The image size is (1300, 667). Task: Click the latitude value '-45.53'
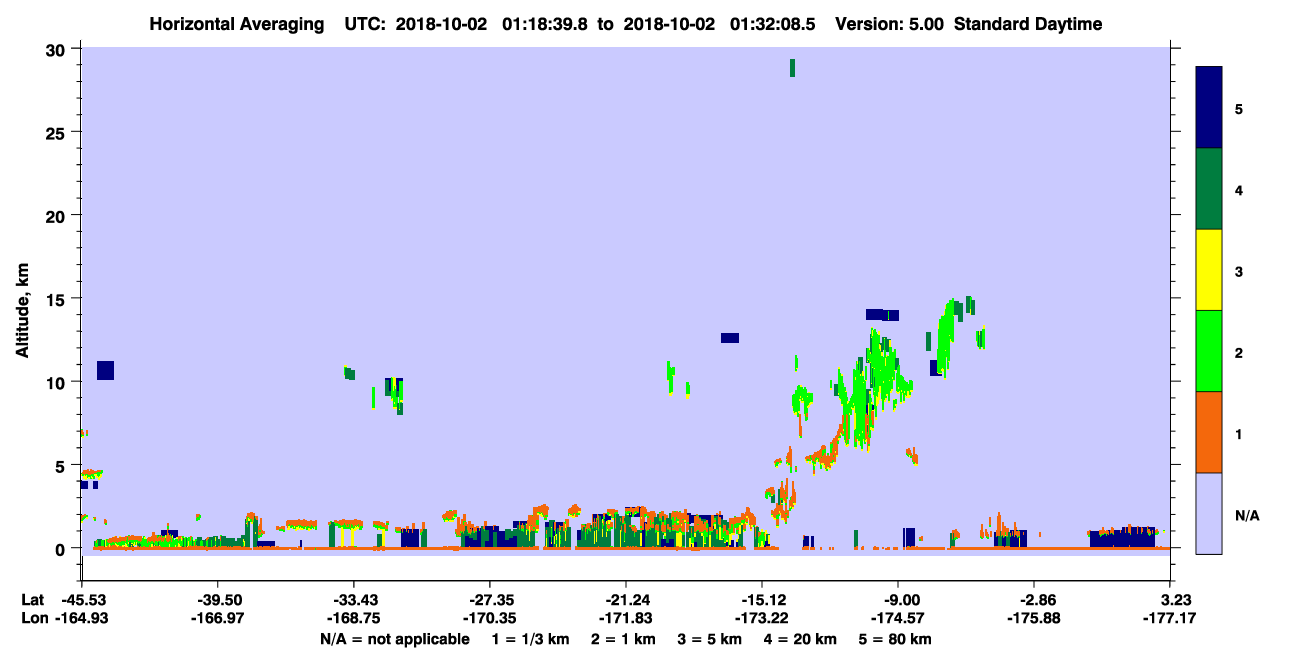82,599
